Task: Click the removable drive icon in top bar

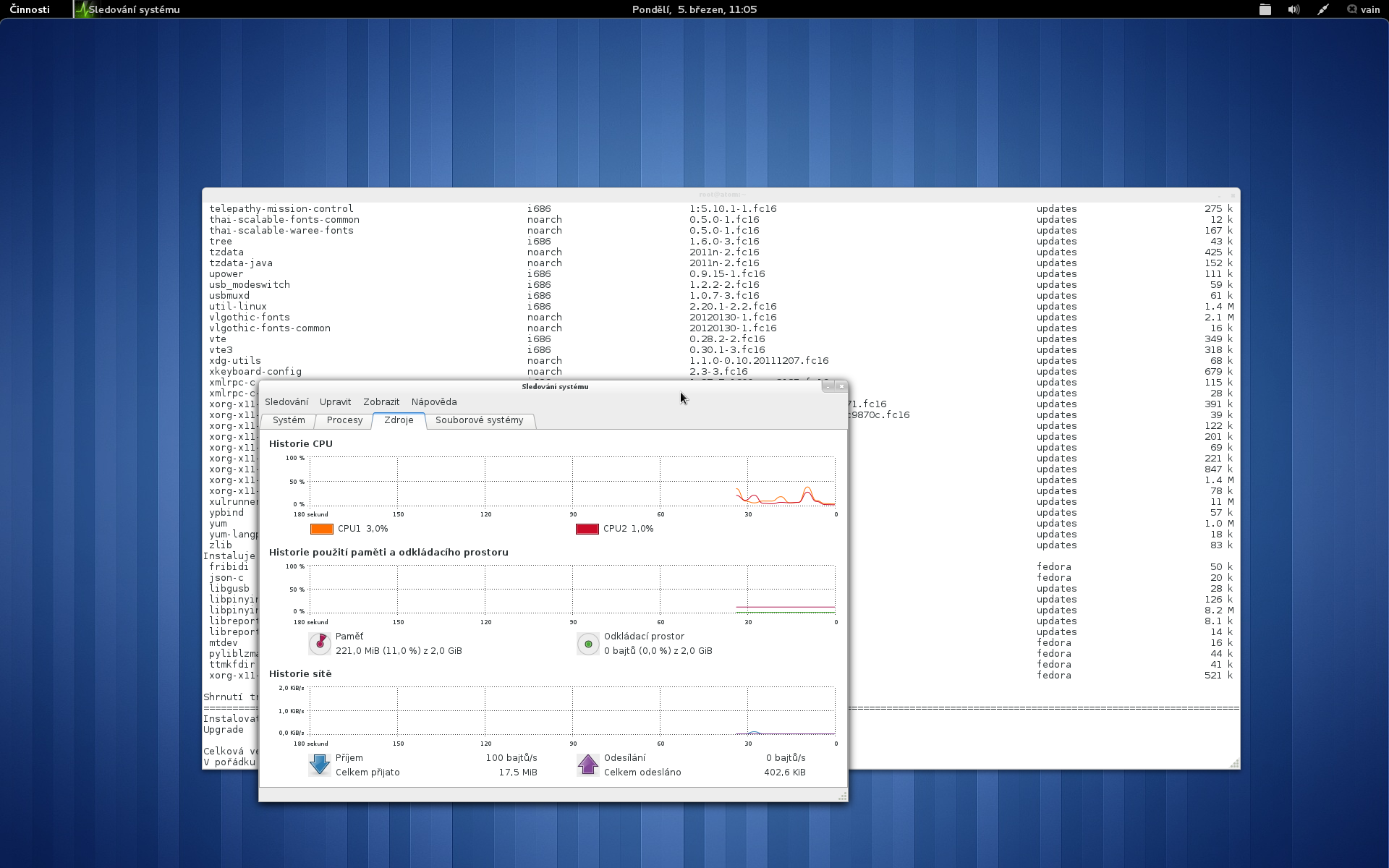Action: (1265, 9)
